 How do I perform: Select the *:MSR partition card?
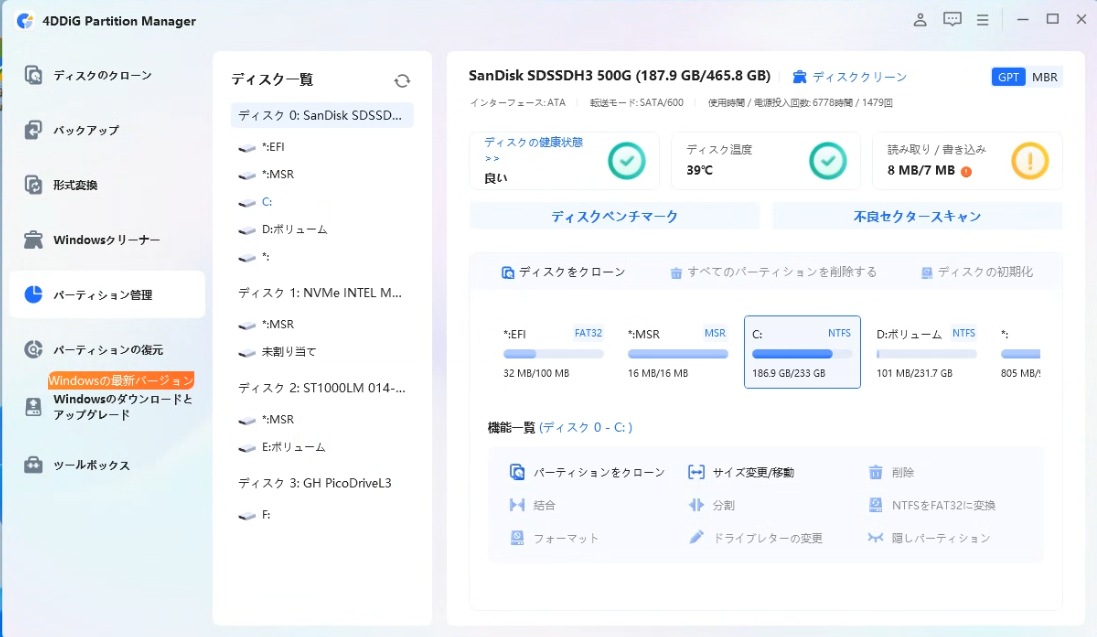tap(677, 352)
